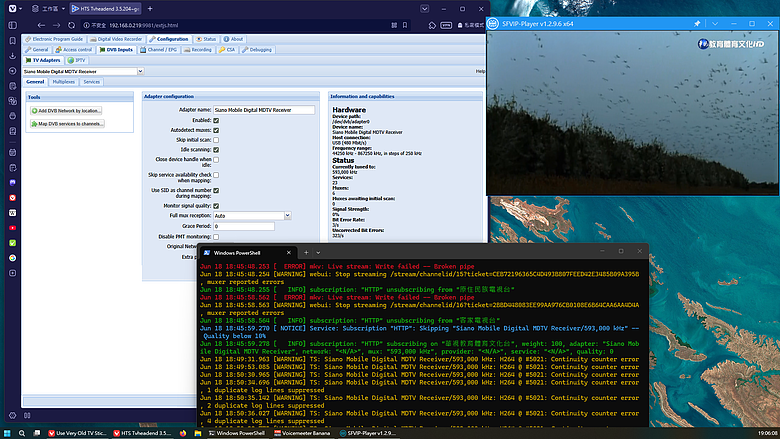The image size is (780, 439).
Task: Open the SFVIP-Player title bar chevron menu
Action: point(715,23)
